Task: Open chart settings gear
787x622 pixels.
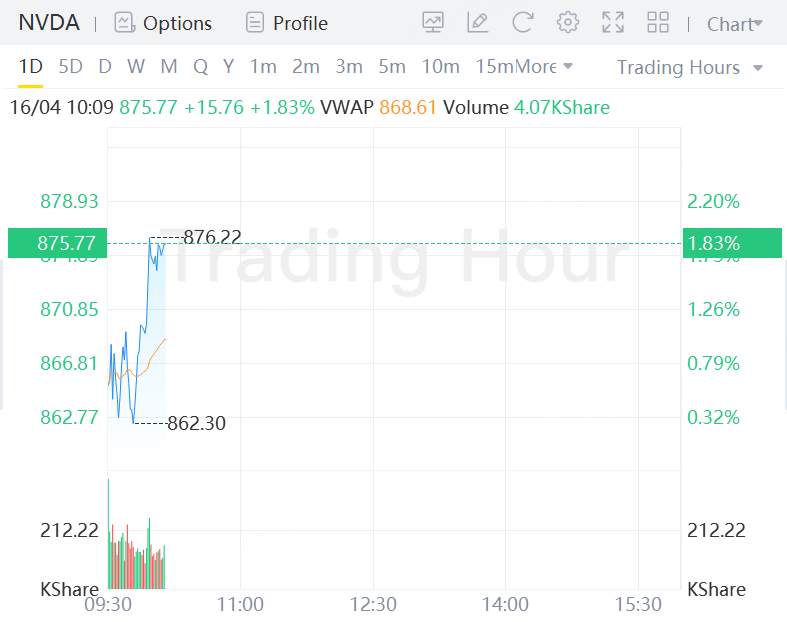Action: [x=568, y=23]
